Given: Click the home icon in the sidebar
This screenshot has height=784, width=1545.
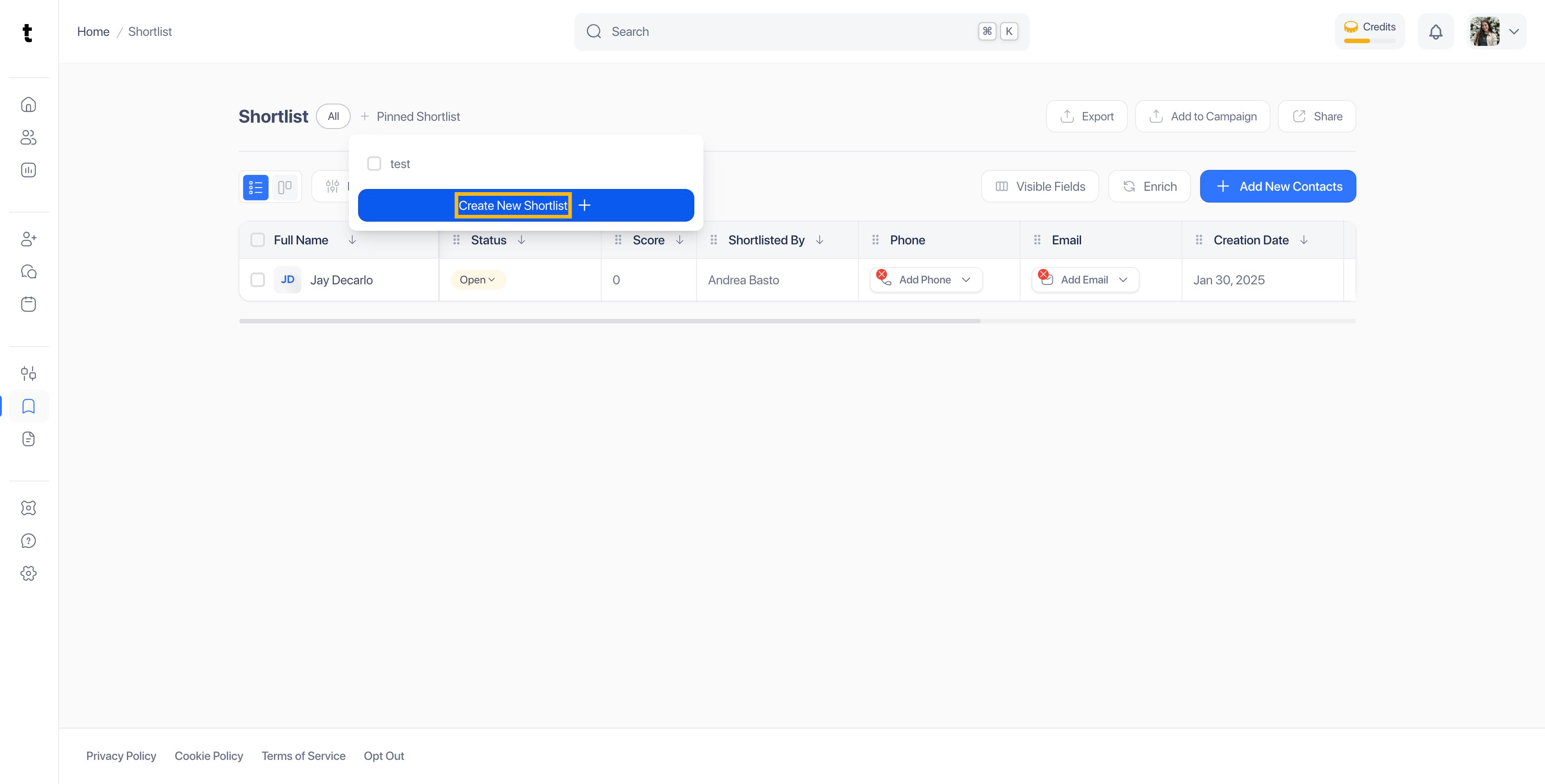Looking at the screenshot, I should click(28, 105).
